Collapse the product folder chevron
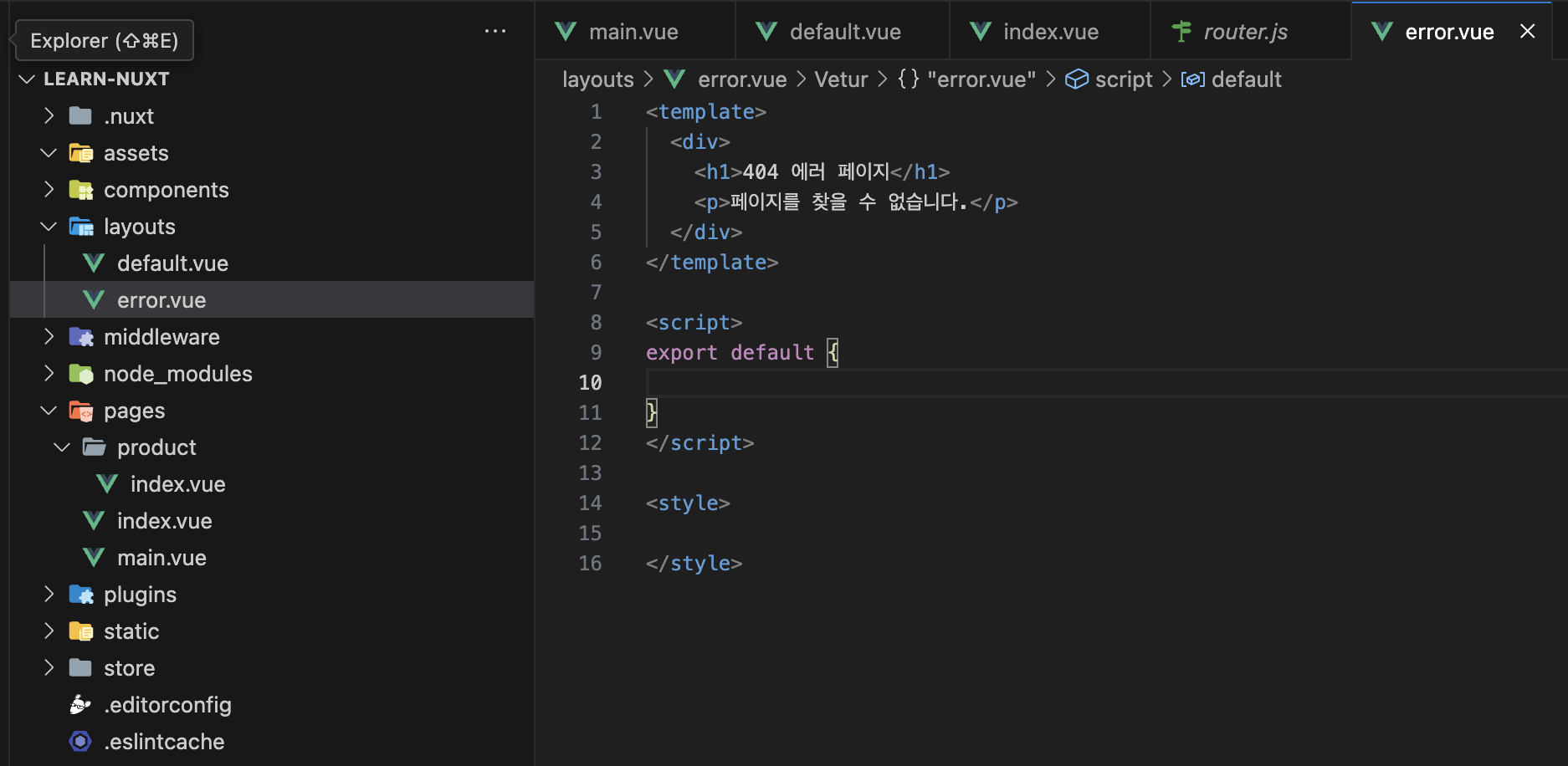This screenshot has width=1568, height=766. coord(62,447)
